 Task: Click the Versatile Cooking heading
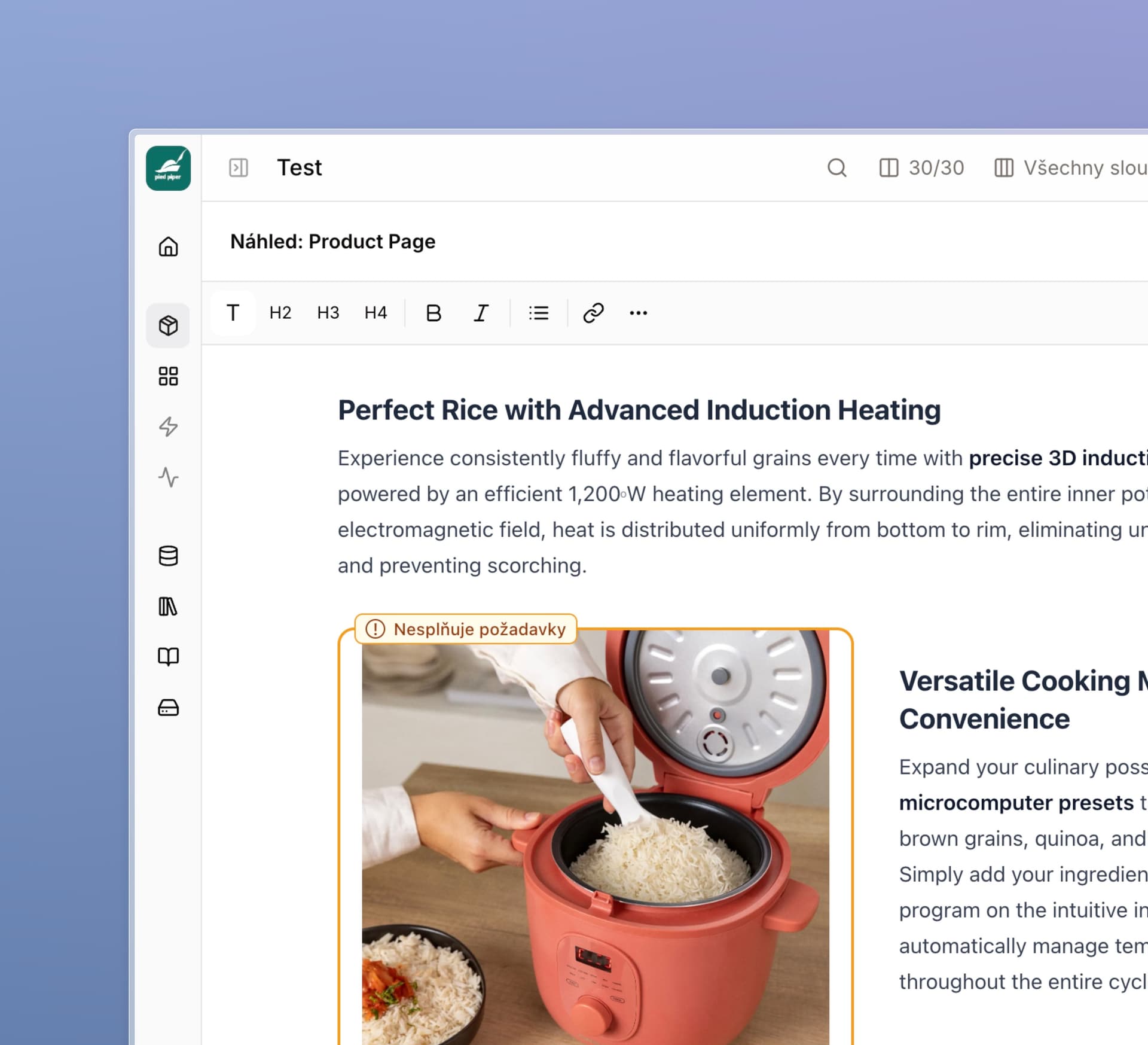tap(1024, 700)
